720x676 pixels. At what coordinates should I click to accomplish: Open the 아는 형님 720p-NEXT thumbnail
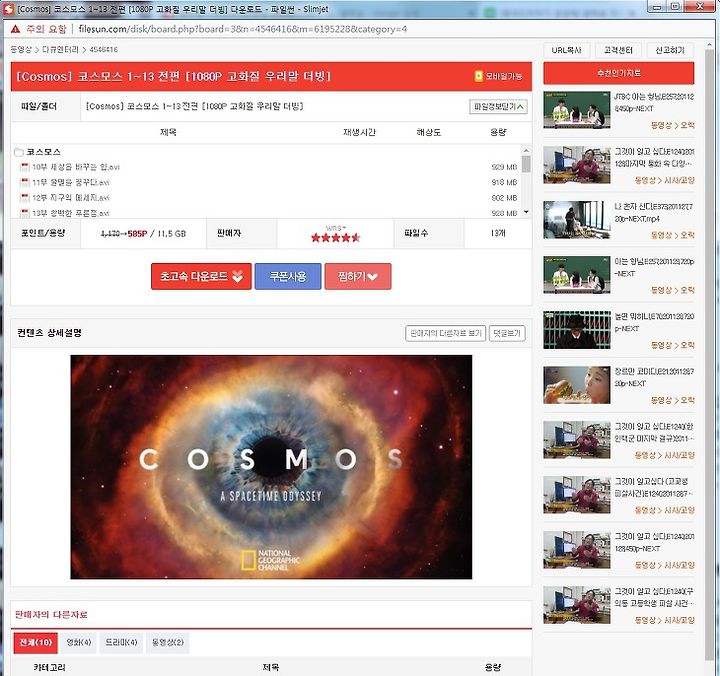click(x=577, y=275)
